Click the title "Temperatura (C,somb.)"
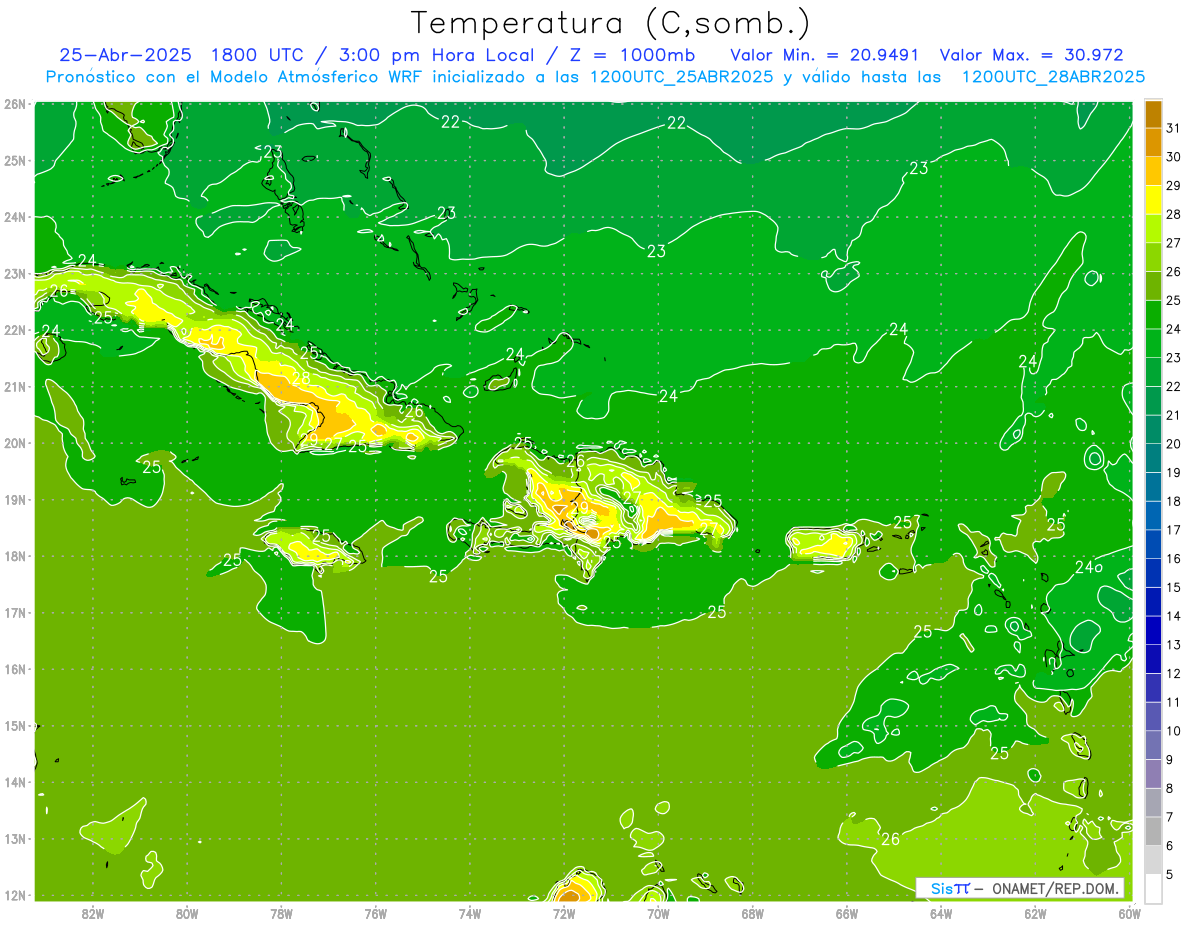Screen dimensions: 1200x927 (x=611, y=23)
